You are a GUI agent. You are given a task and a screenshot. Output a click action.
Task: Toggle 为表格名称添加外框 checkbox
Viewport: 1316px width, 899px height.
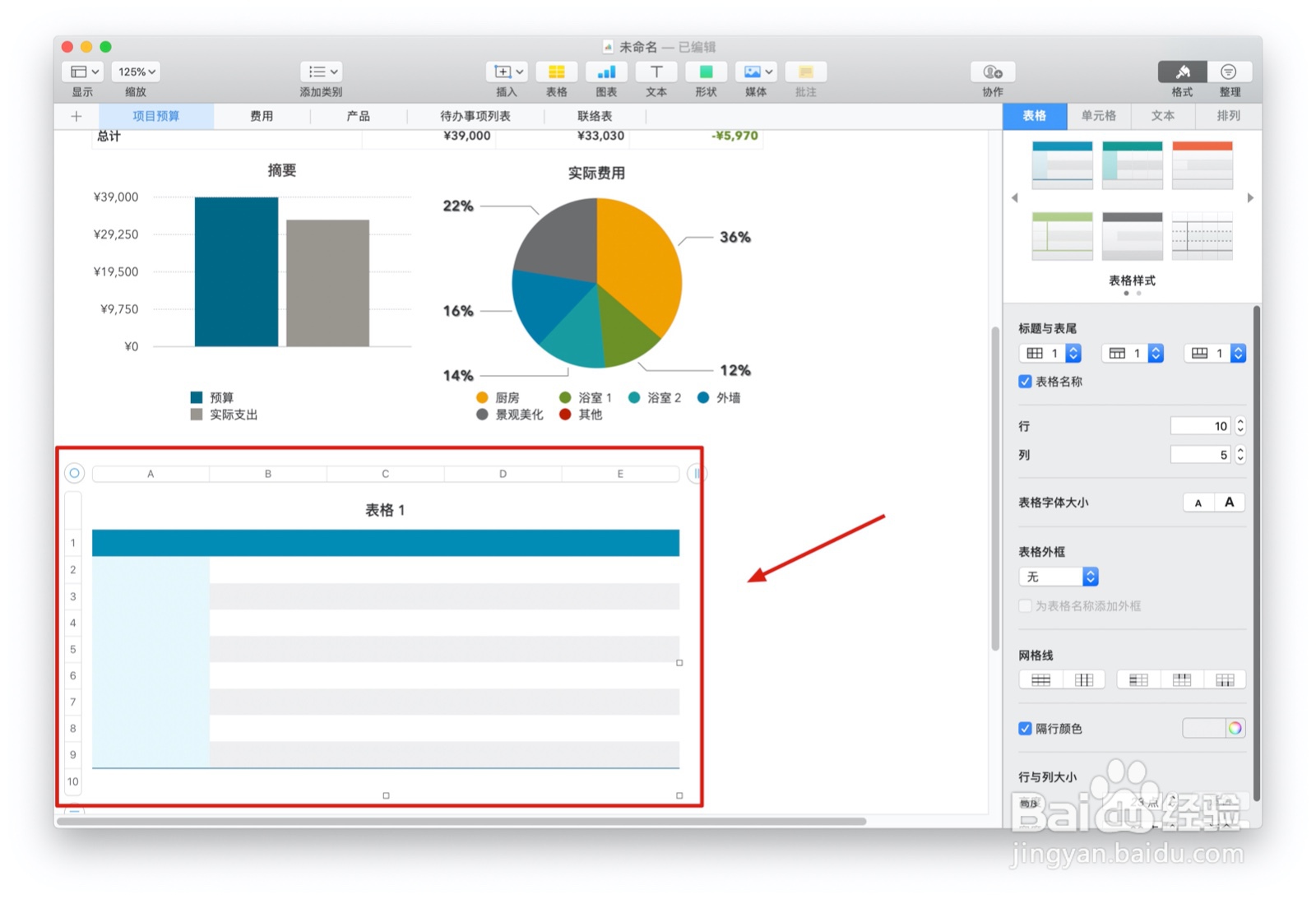(1025, 606)
